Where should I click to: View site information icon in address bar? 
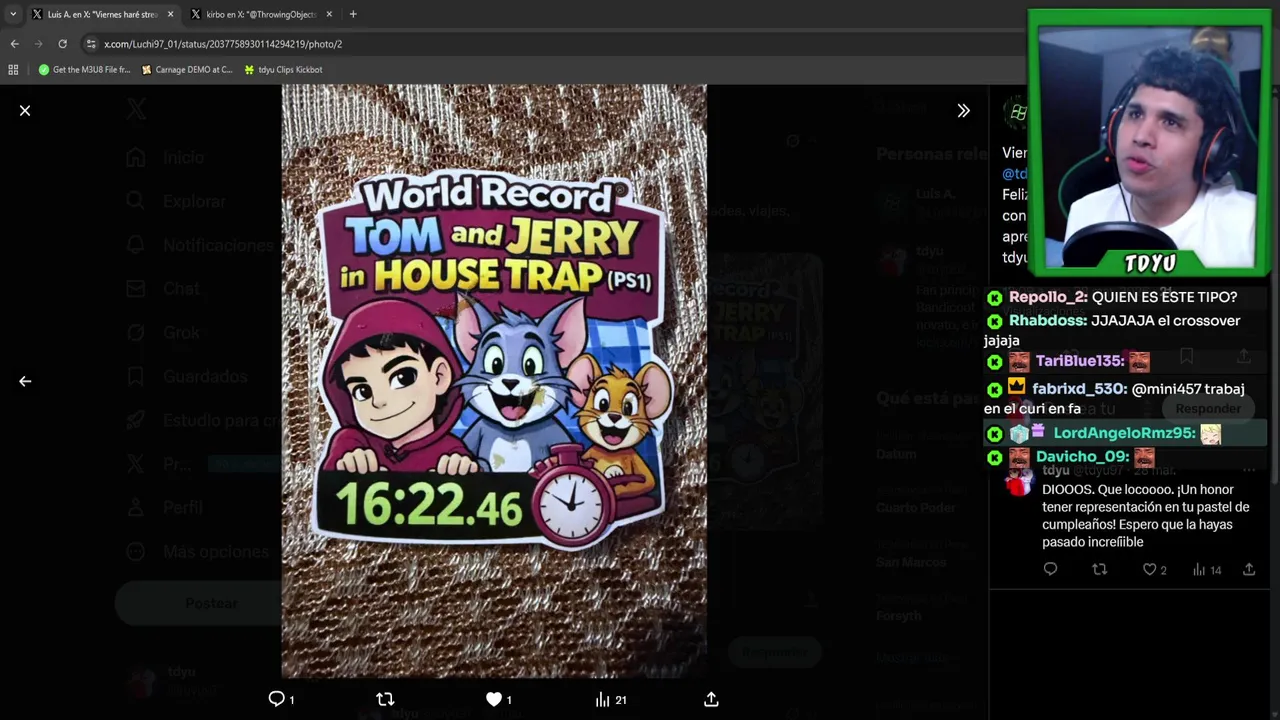click(91, 44)
